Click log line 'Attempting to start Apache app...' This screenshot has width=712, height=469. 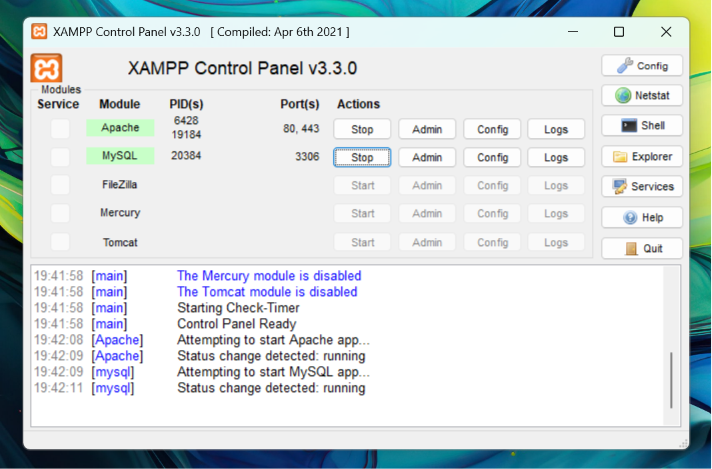pyautogui.click(x=273, y=340)
